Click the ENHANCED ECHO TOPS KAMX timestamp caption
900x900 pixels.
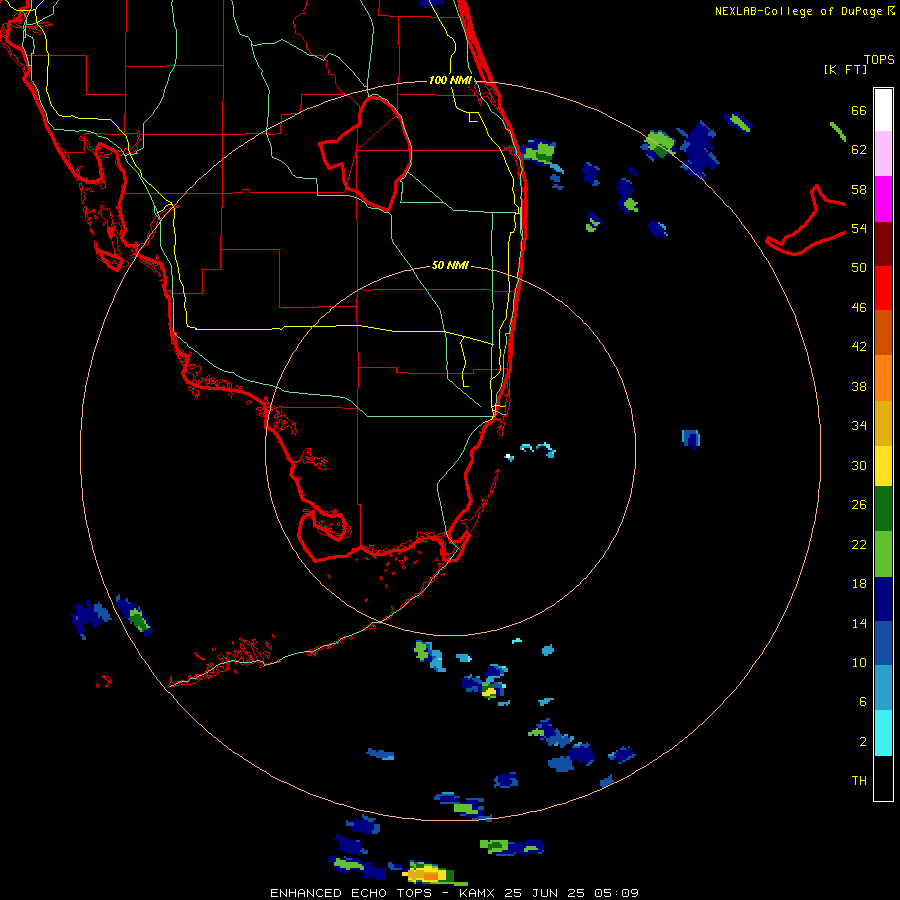coord(454,893)
